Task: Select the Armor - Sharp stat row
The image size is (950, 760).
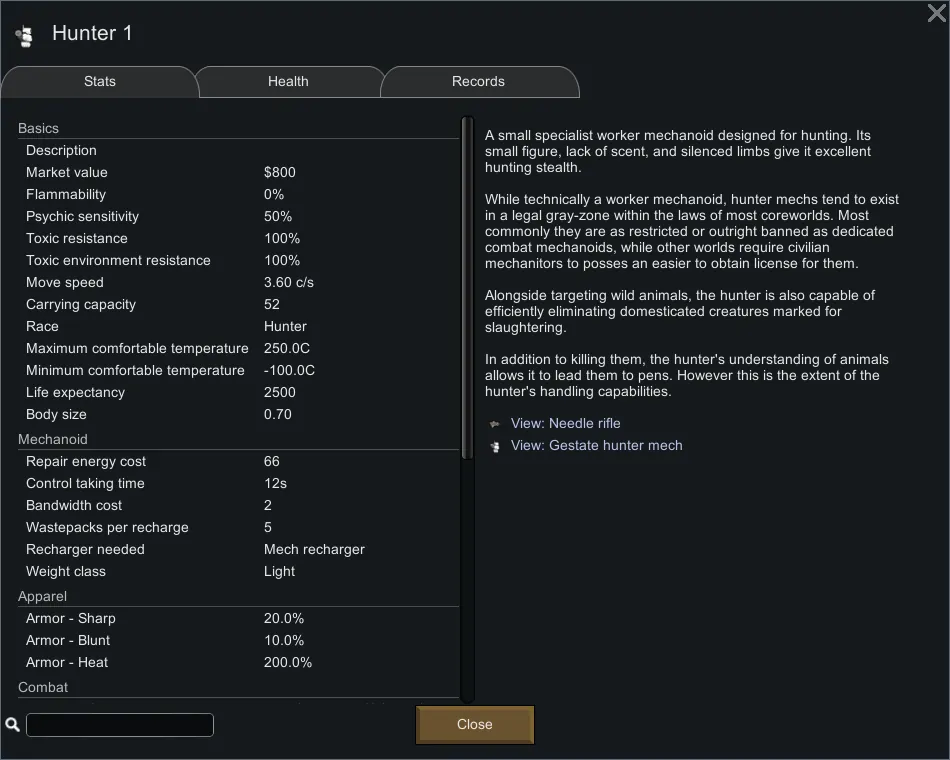Action: (240, 619)
